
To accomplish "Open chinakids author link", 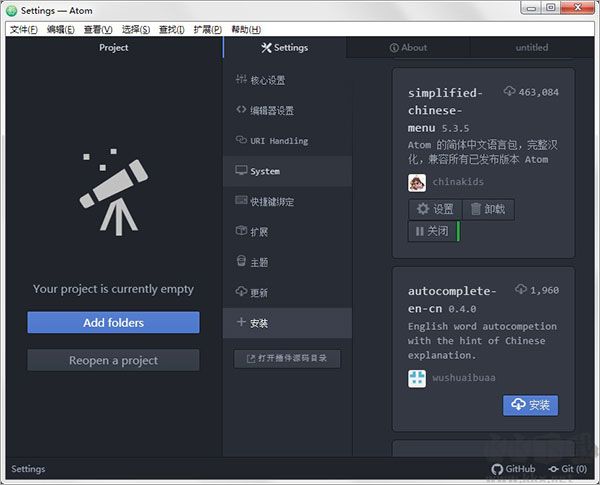I will [x=458, y=182].
